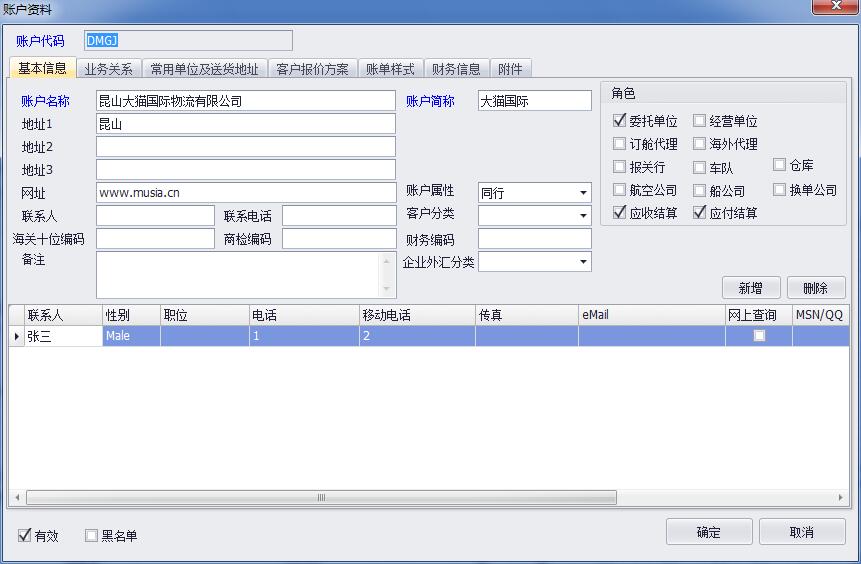Image resolution: width=861 pixels, height=564 pixels.
Task: Click the 职位 column header
Action: coord(204,315)
